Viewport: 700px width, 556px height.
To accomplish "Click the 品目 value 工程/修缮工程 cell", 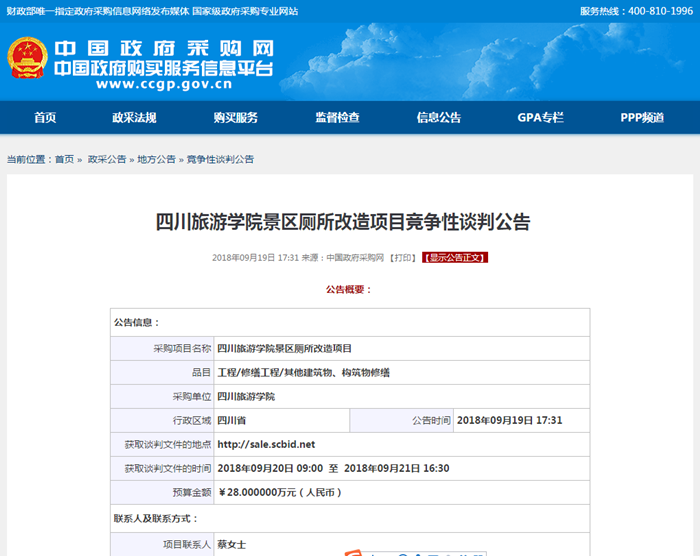I will click(401, 372).
